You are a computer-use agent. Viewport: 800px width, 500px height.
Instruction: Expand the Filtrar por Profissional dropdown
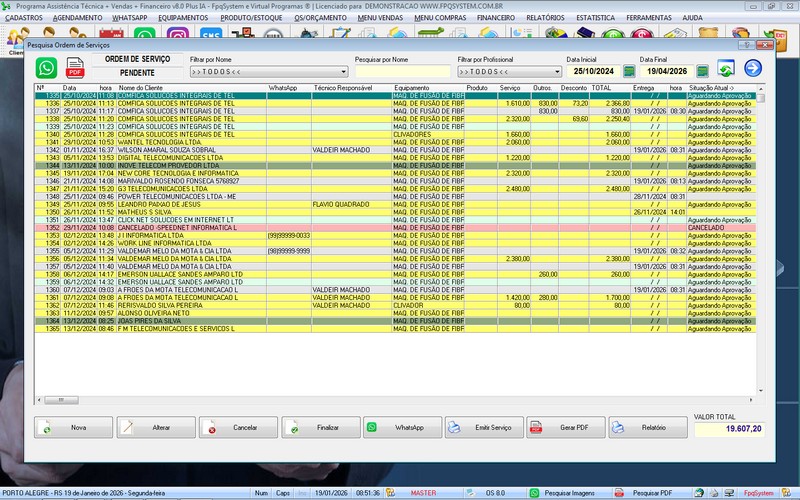tap(557, 72)
